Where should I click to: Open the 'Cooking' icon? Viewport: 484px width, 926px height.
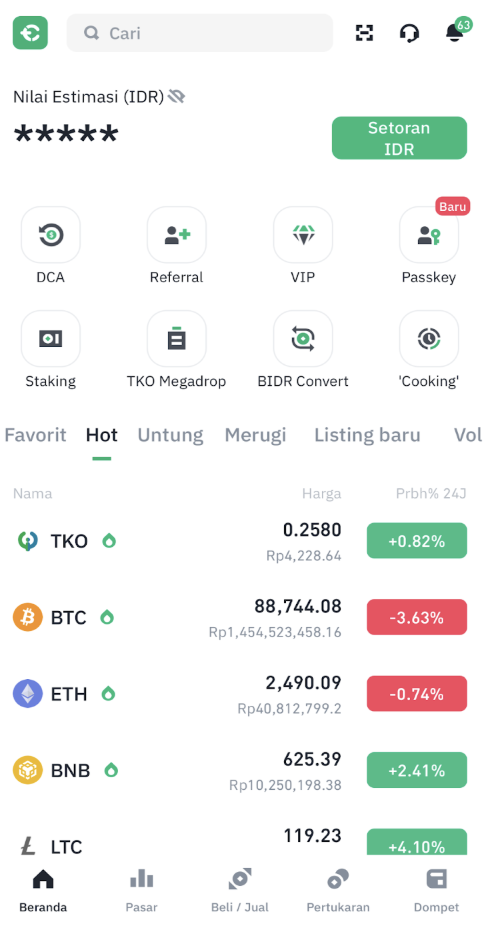(429, 338)
